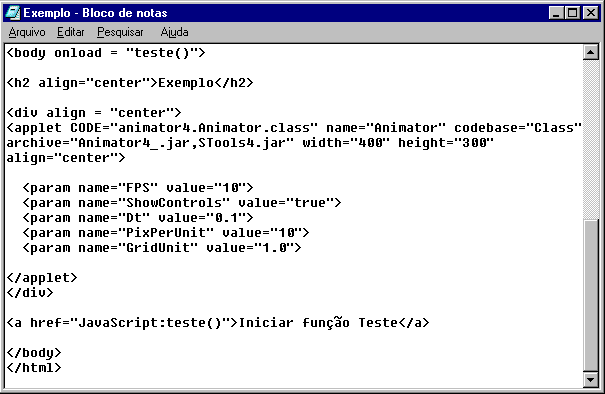This screenshot has width=605, height=394.
Task: Click the scrollbar up arrow
Action: click(591, 52)
